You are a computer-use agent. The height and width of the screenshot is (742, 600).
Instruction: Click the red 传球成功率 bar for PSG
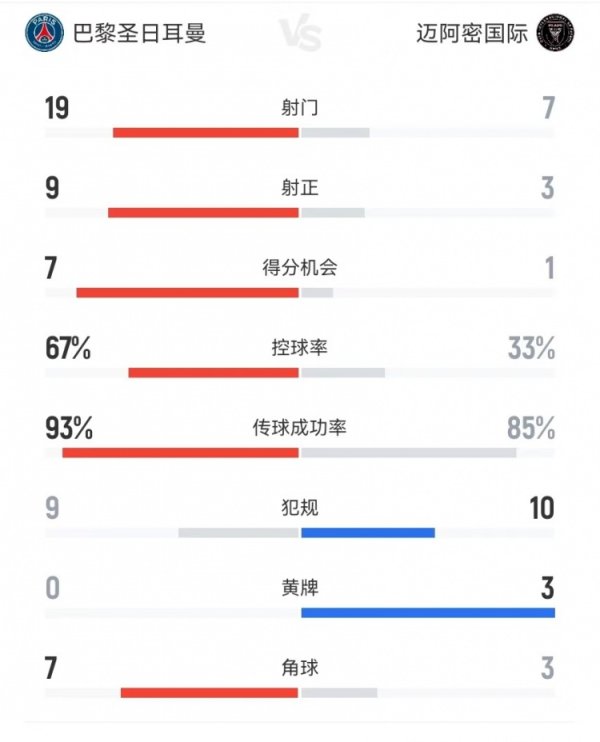click(180, 452)
